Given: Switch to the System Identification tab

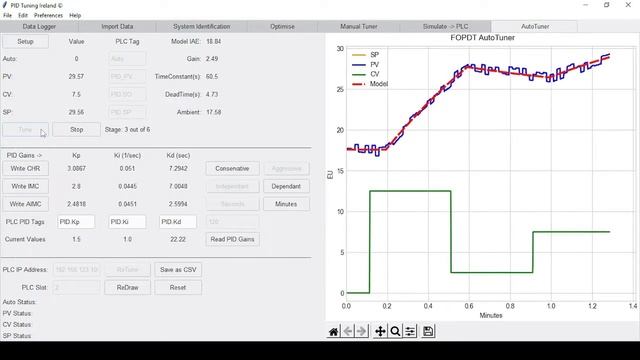Looking at the screenshot, I should coord(201,27).
